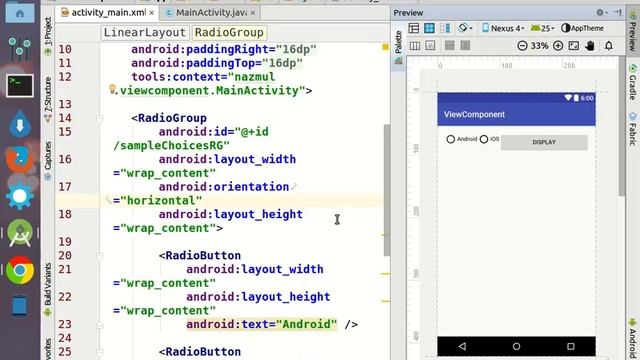Collapse RadioButton fold marker at line 25

100,352
